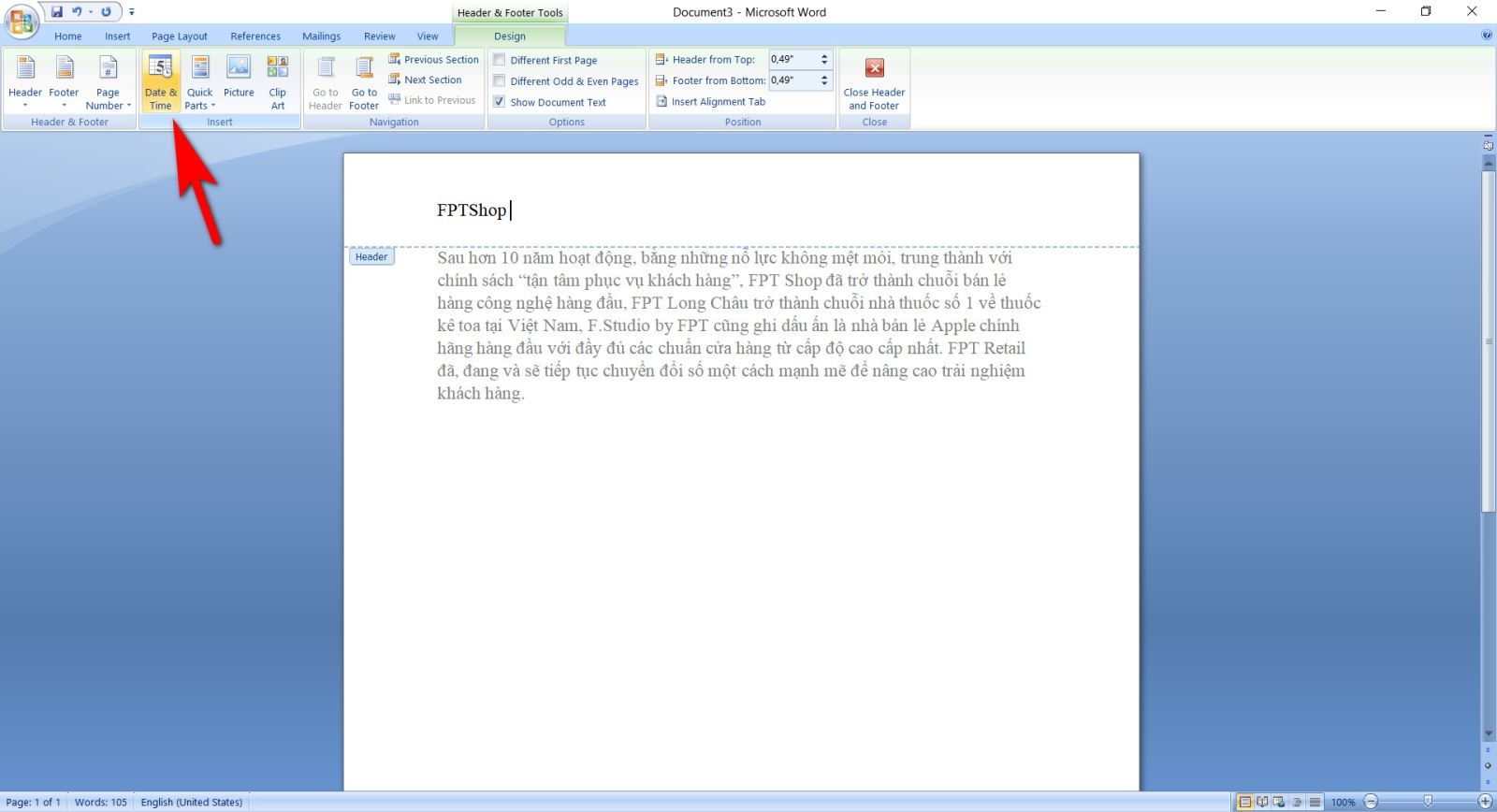Click the vertical scrollbar up arrow
This screenshot has width=1497, height=812.
(x=1488, y=163)
